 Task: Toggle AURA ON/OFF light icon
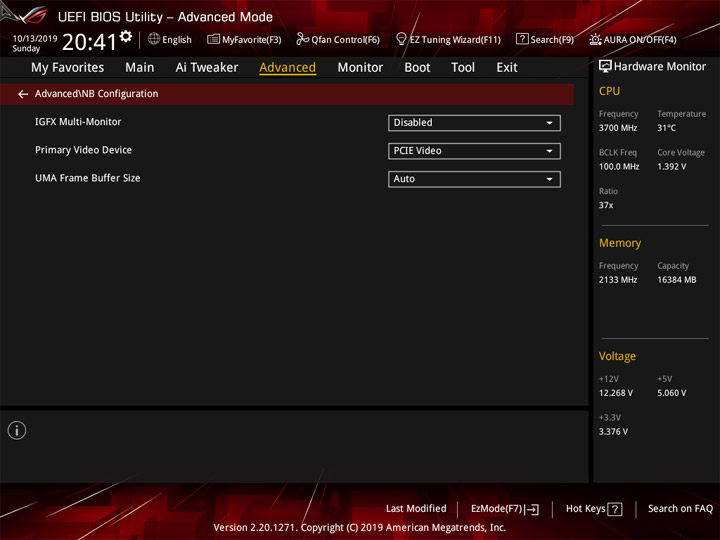coord(595,39)
